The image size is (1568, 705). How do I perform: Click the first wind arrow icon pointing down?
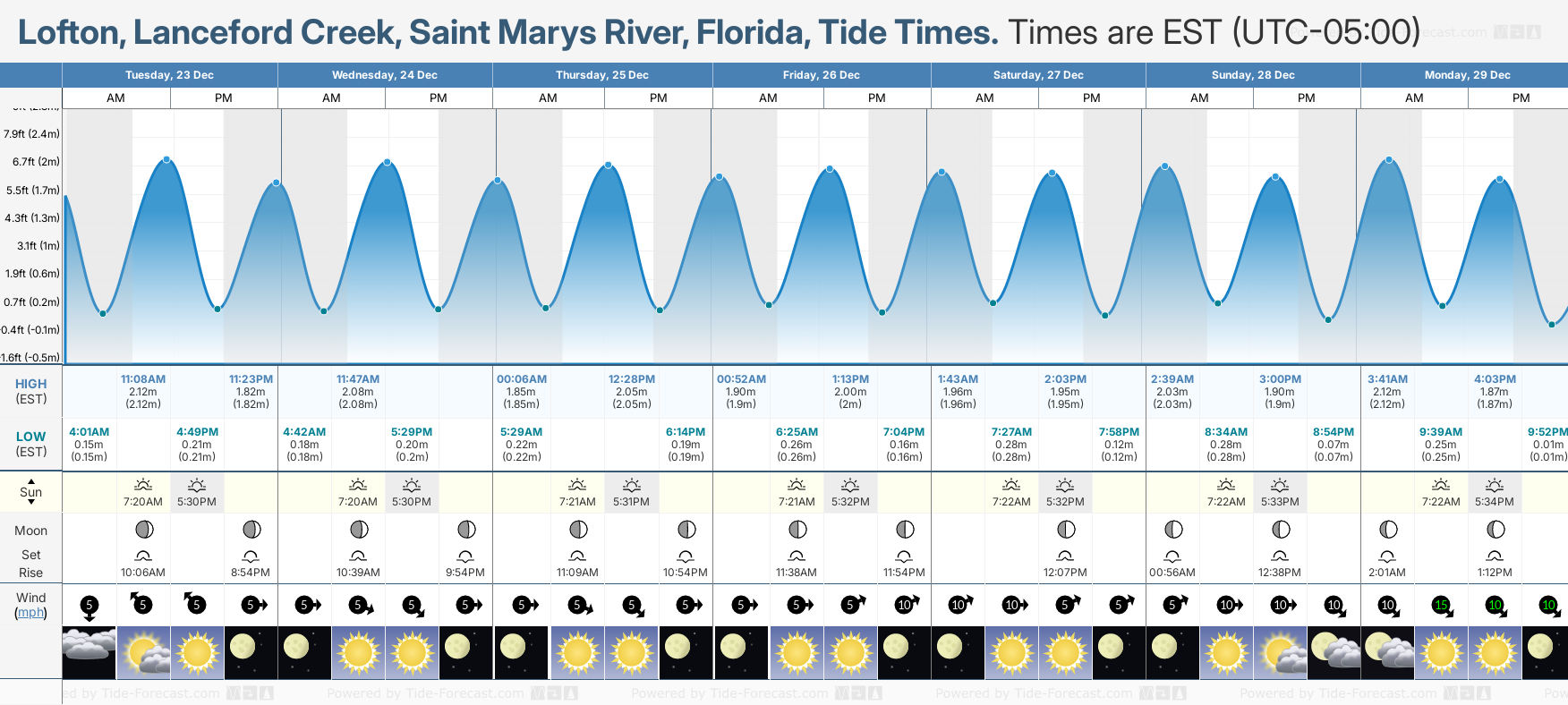89,607
